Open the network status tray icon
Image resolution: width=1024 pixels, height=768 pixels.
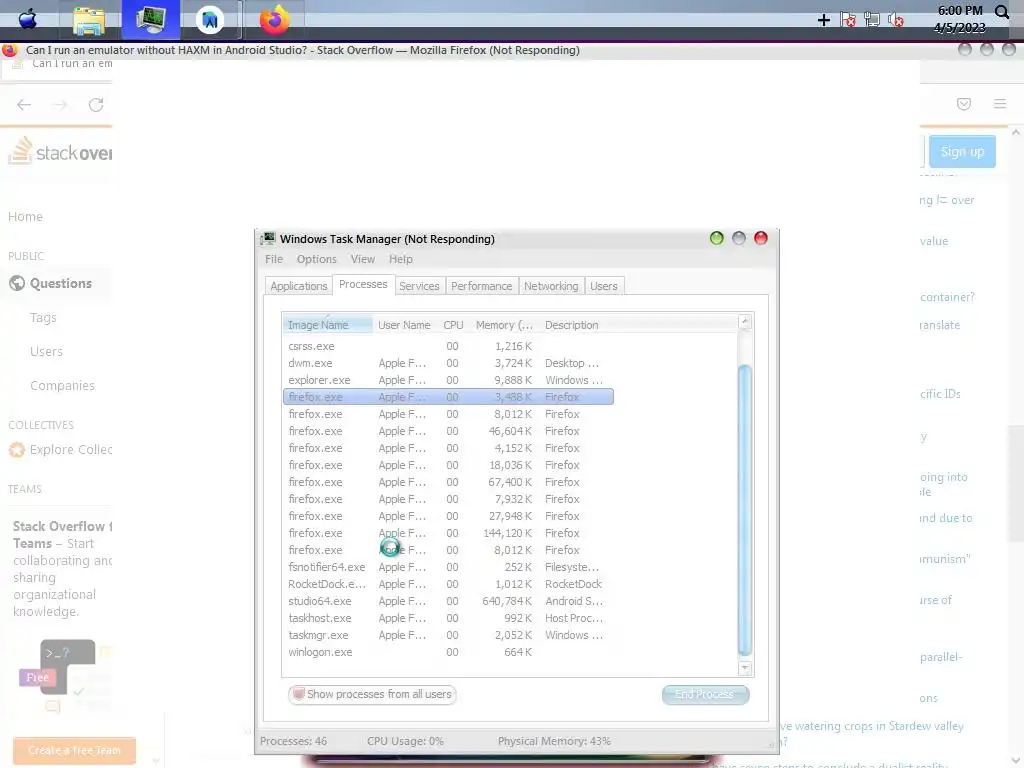tap(871, 20)
